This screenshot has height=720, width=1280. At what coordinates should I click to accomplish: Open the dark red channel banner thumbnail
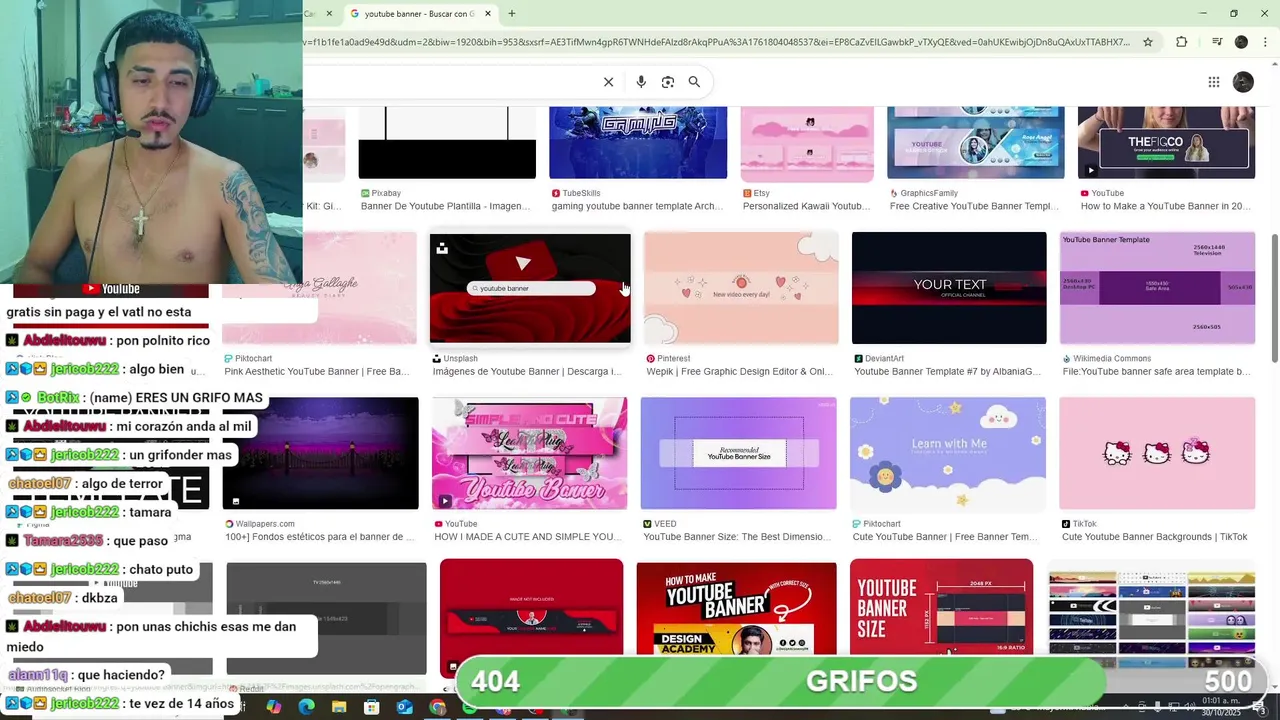(531, 608)
